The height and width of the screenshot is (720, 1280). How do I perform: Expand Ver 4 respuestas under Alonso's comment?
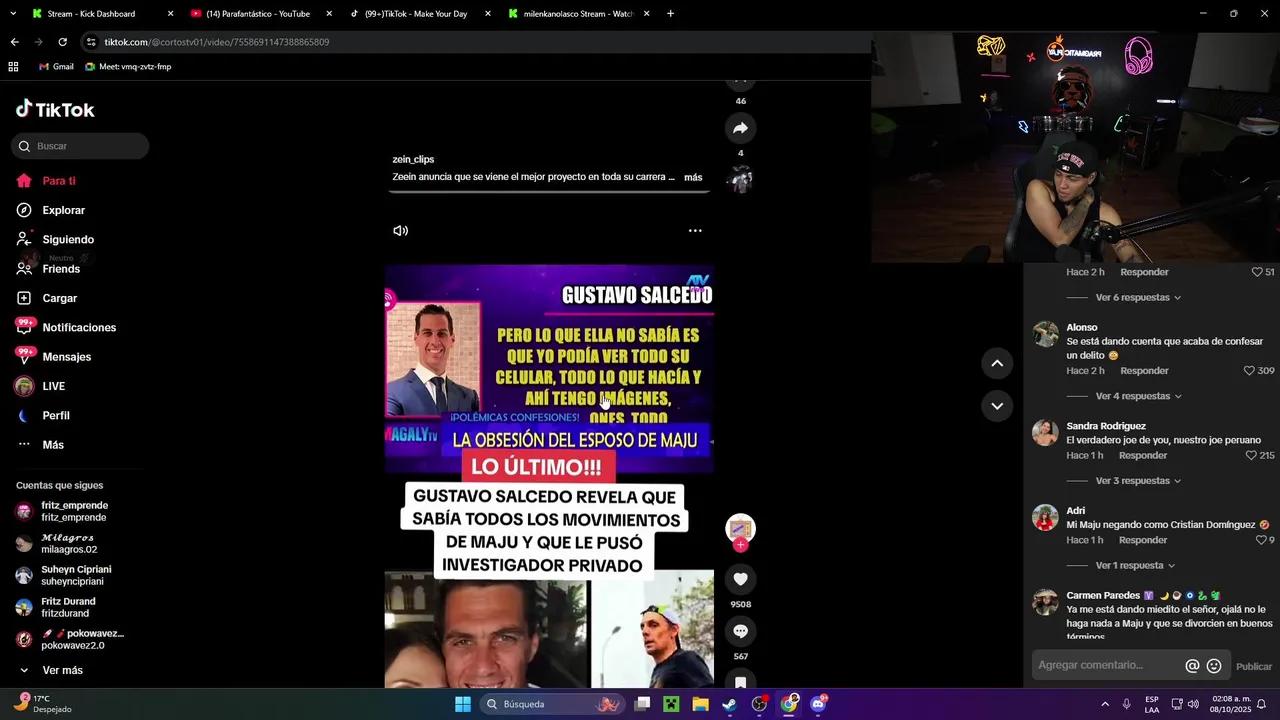click(x=1138, y=396)
